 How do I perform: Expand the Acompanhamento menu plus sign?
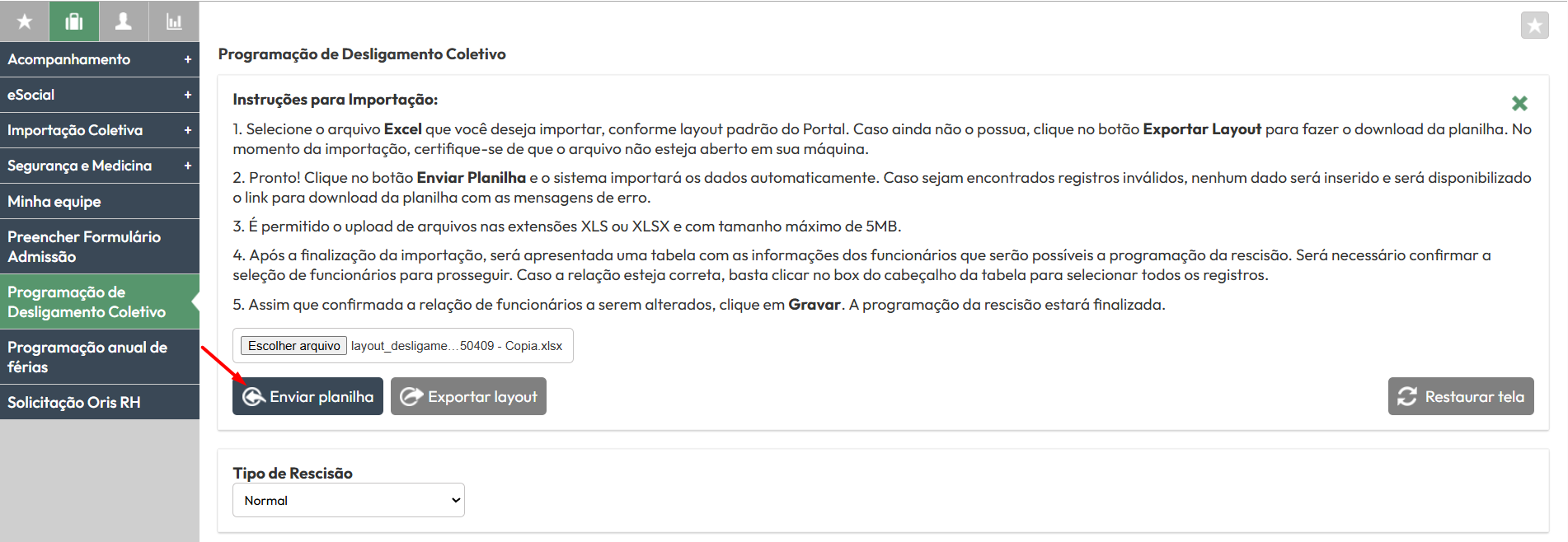(187, 59)
